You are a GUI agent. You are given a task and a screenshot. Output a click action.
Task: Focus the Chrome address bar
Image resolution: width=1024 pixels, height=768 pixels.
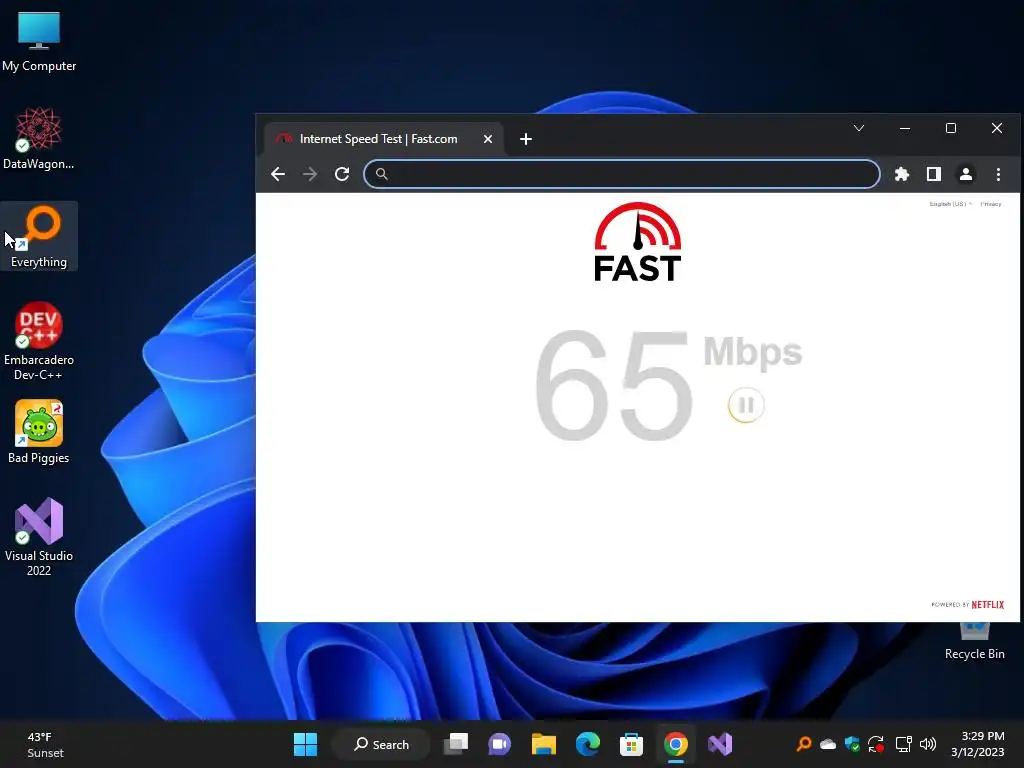pyautogui.click(x=622, y=174)
